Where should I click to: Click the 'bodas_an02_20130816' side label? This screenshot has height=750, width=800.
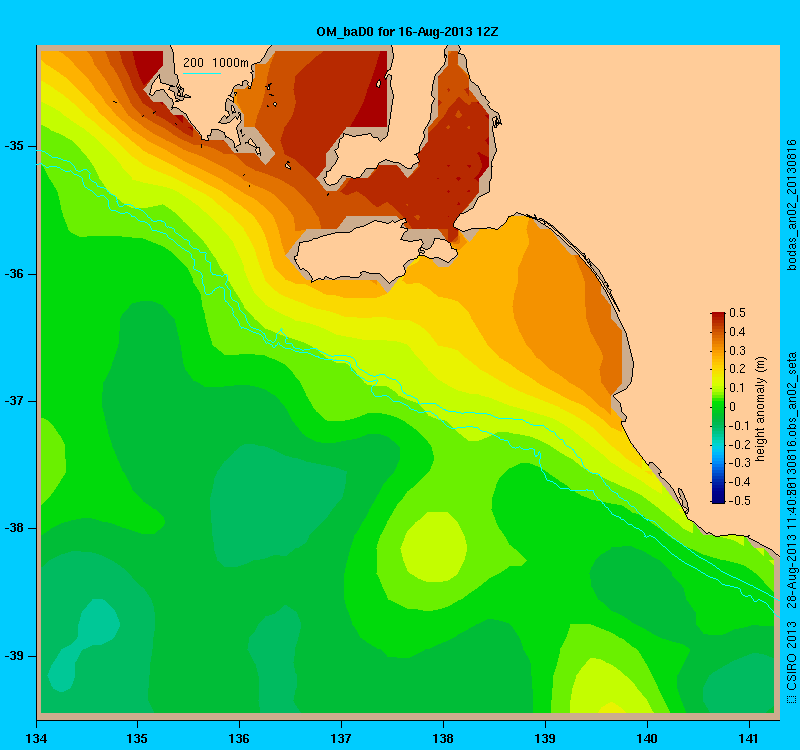coord(791,205)
